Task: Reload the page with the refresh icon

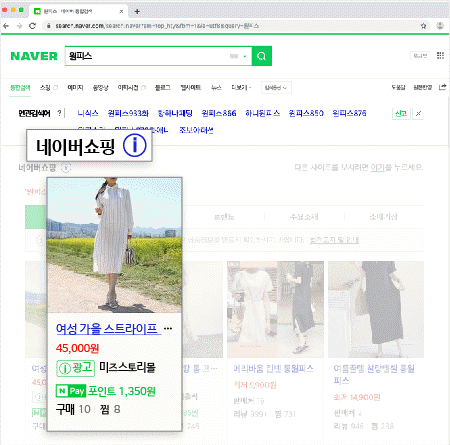Action: pos(32,26)
